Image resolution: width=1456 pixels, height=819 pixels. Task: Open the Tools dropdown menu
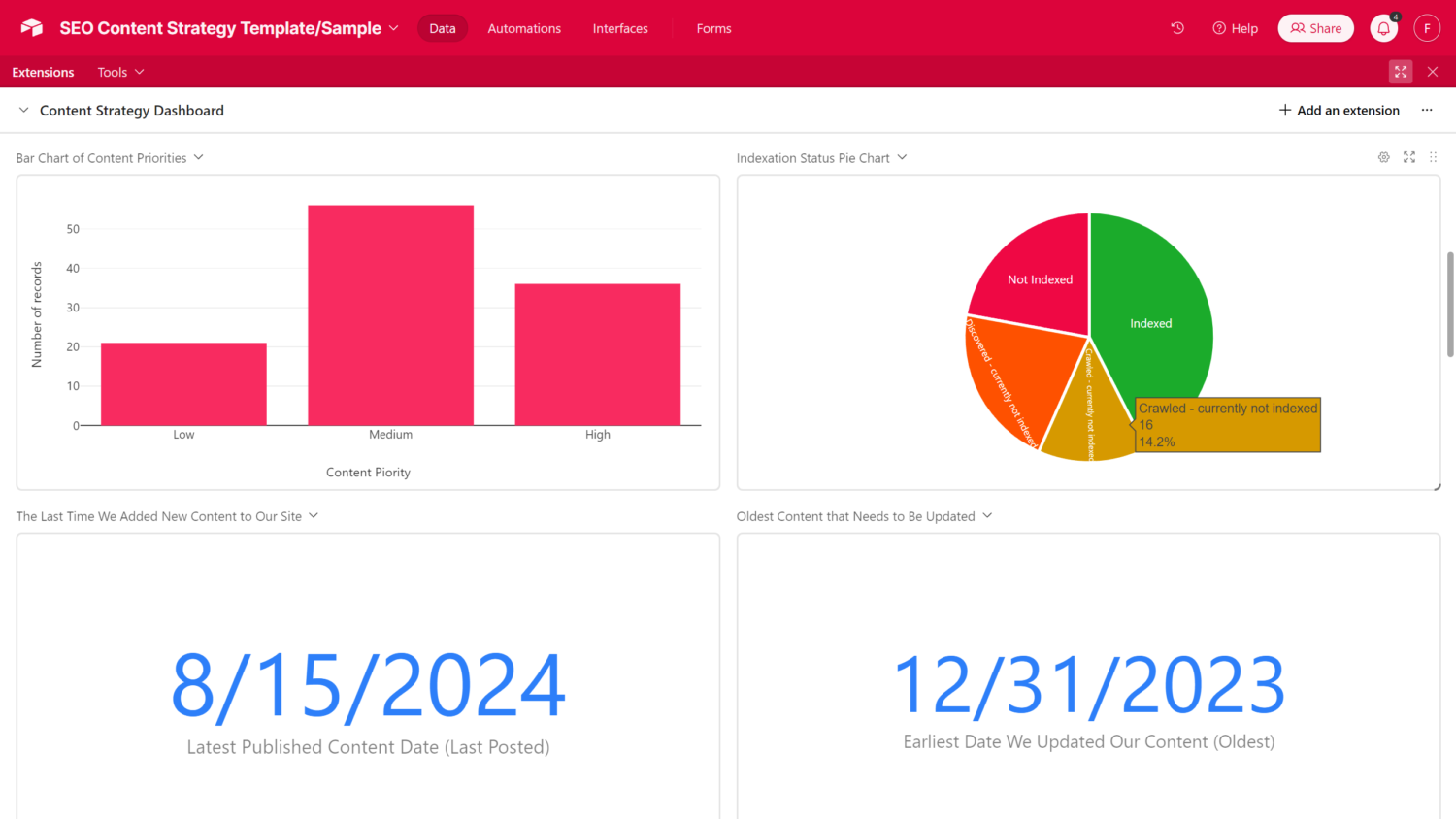(120, 72)
